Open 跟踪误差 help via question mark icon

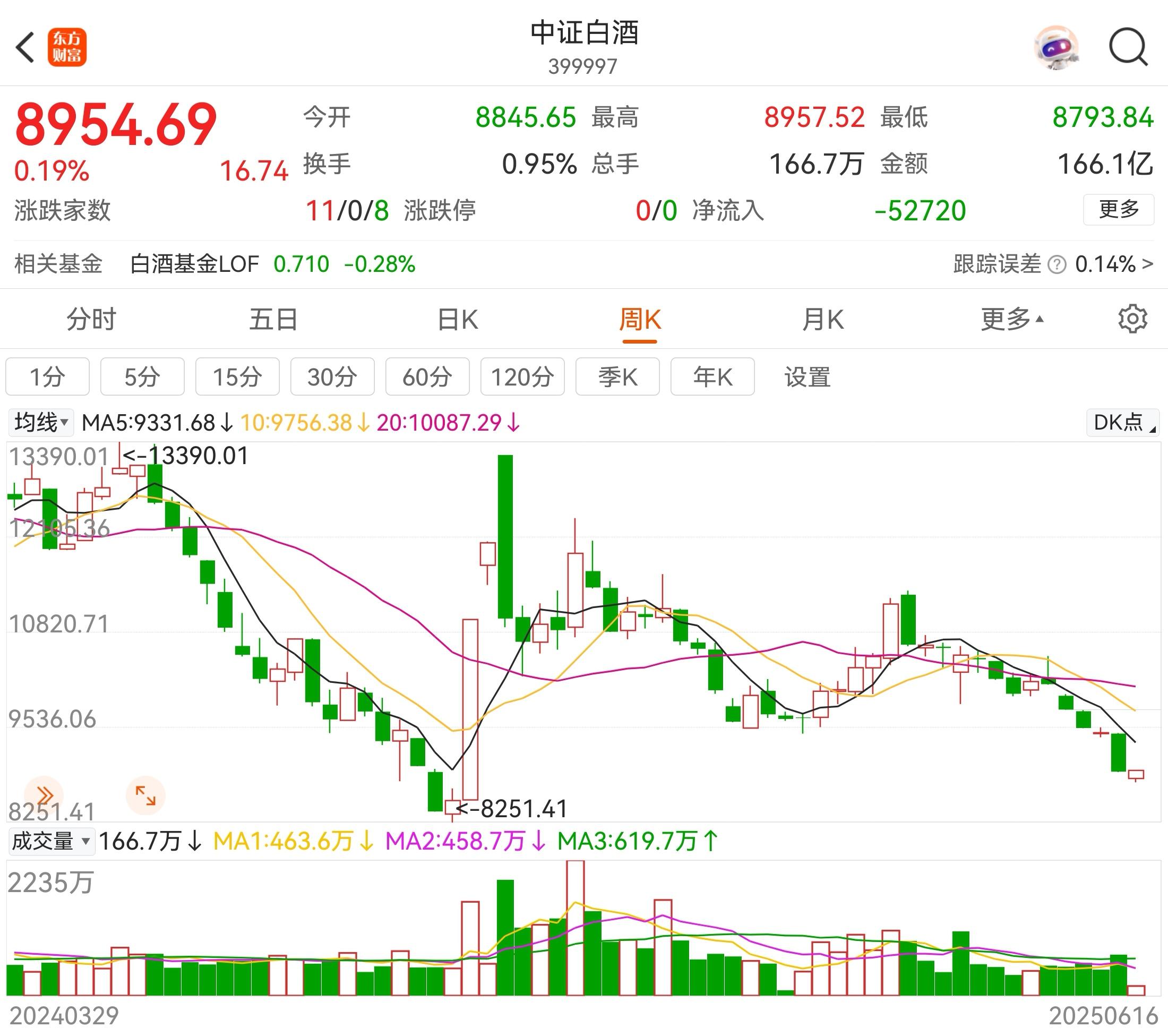[1058, 264]
